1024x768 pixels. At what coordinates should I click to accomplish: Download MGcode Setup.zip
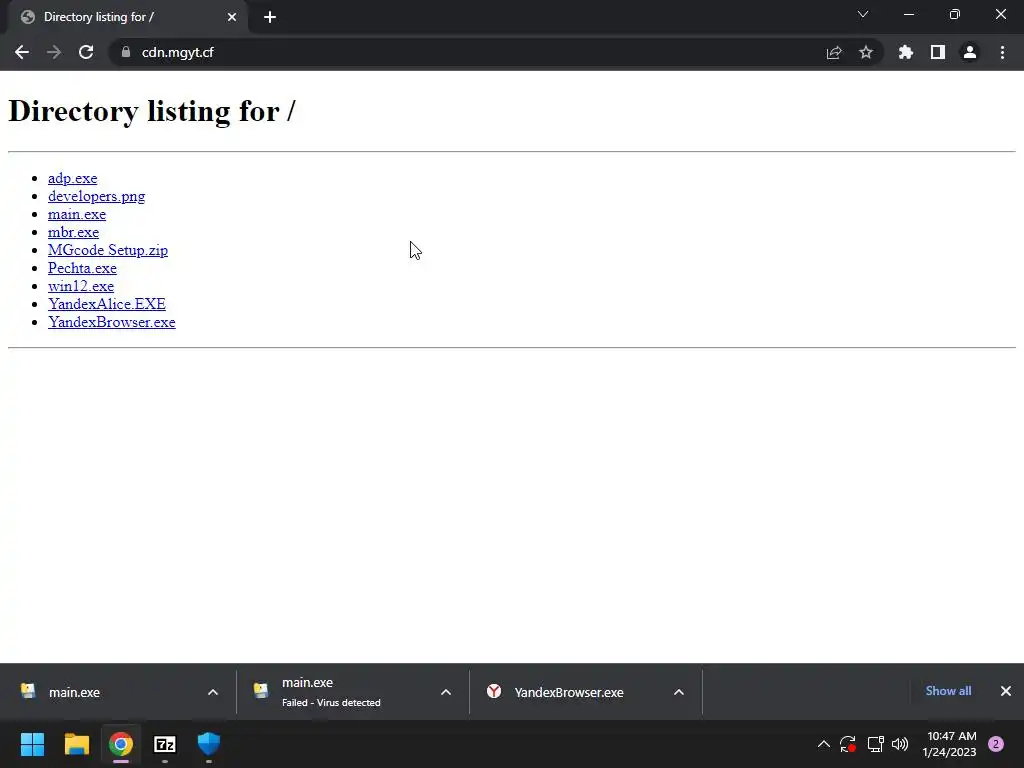pos(108,250)
